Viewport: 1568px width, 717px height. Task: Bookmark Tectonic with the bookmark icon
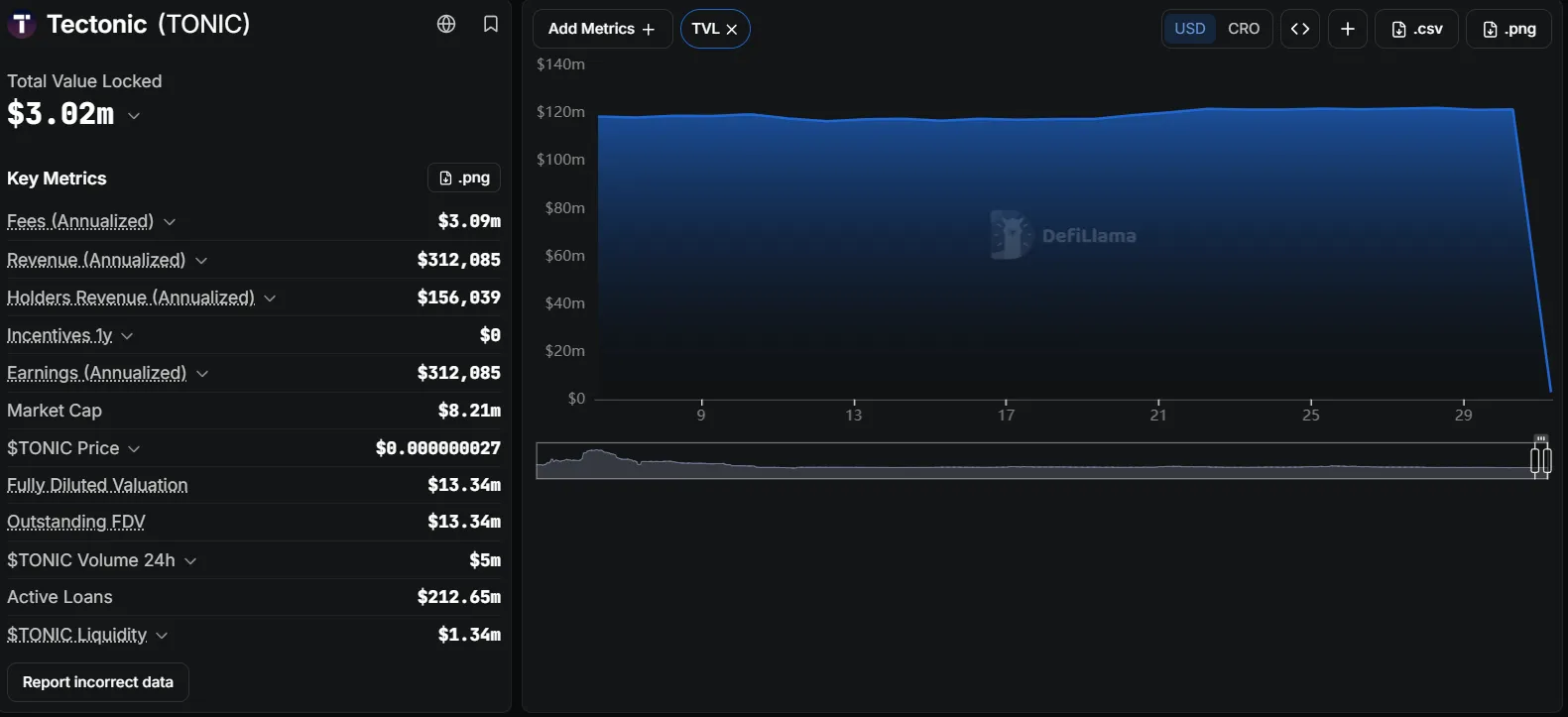491,24
